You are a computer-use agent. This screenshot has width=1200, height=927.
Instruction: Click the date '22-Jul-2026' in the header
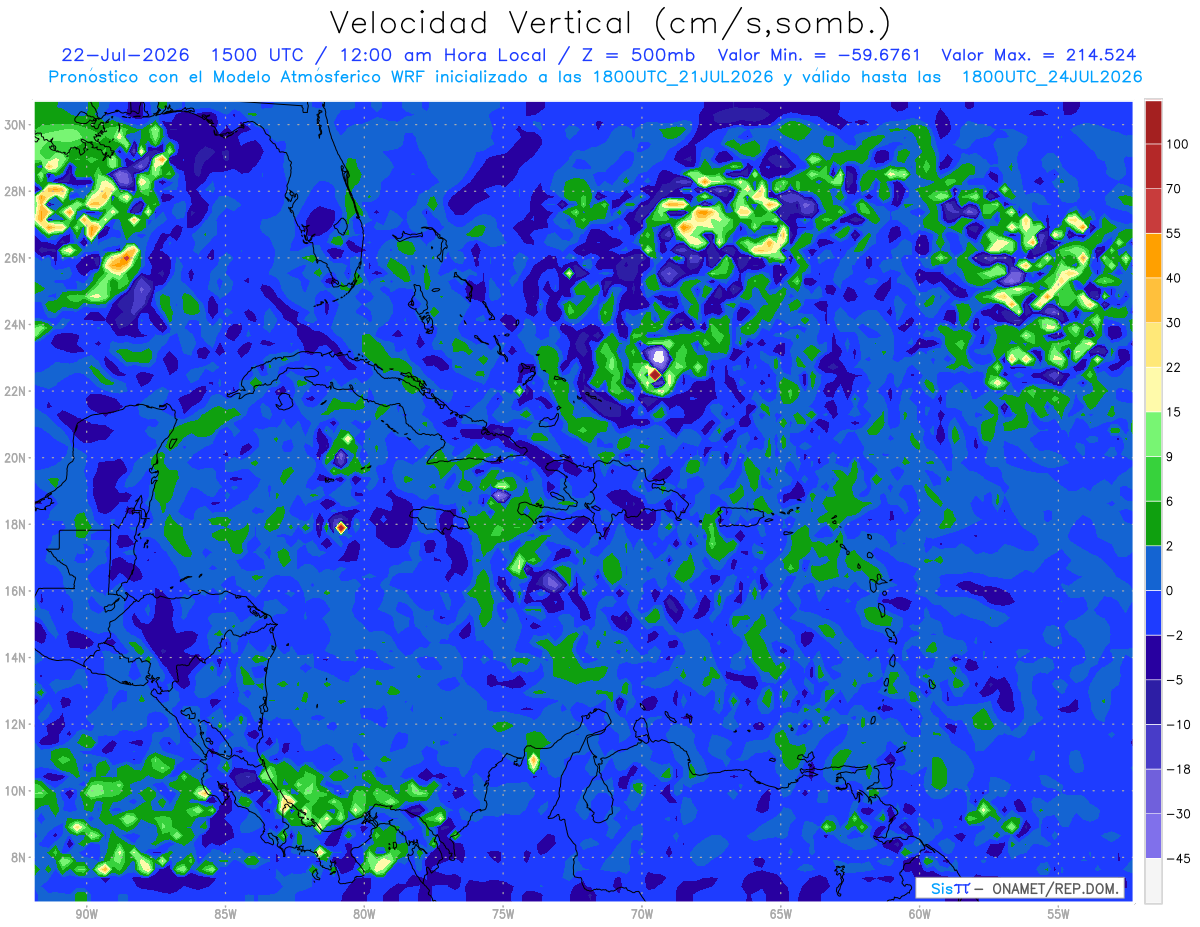tap(125, 54)
